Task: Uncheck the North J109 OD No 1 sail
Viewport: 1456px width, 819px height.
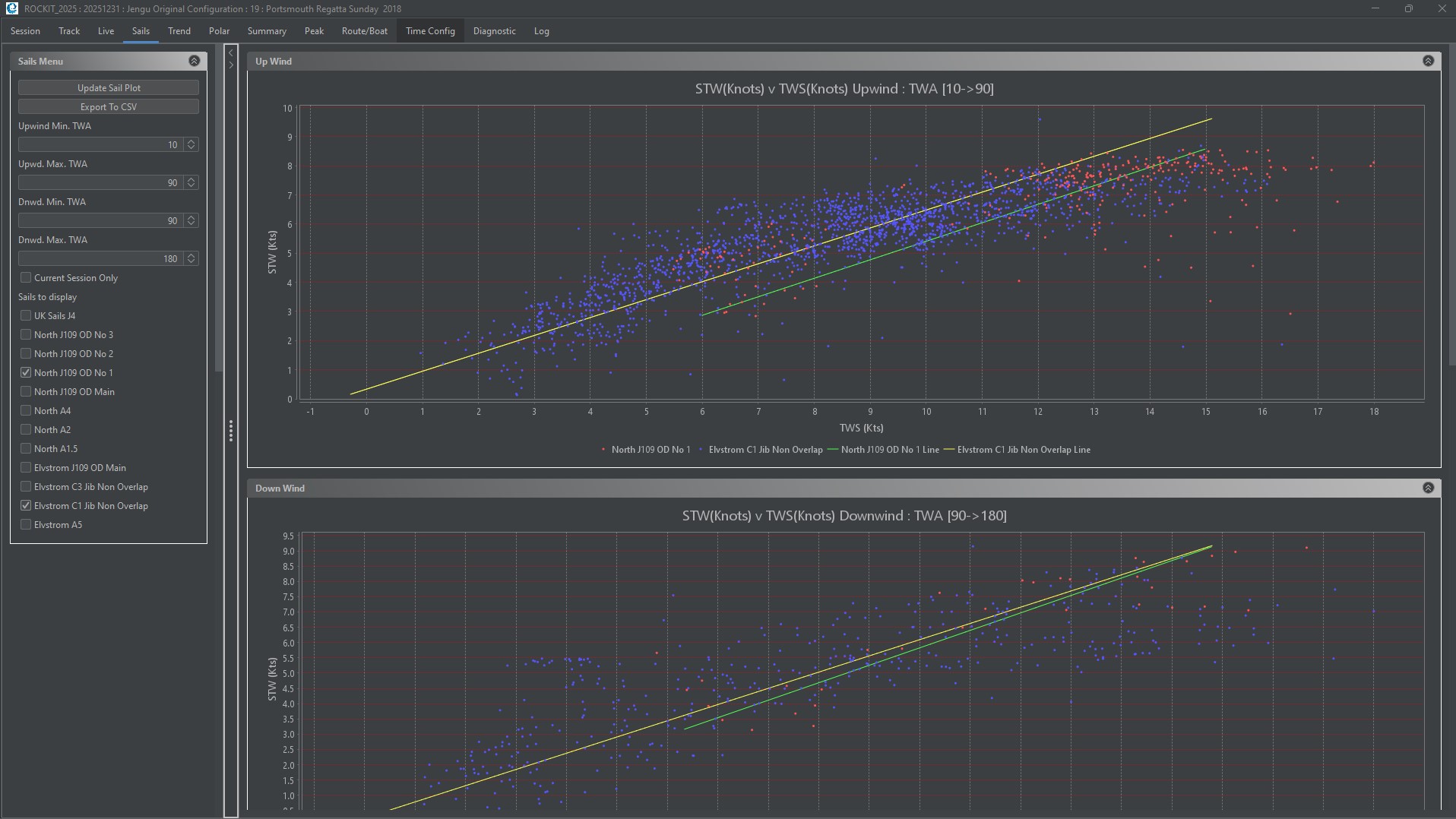Action: coord(26,372)
